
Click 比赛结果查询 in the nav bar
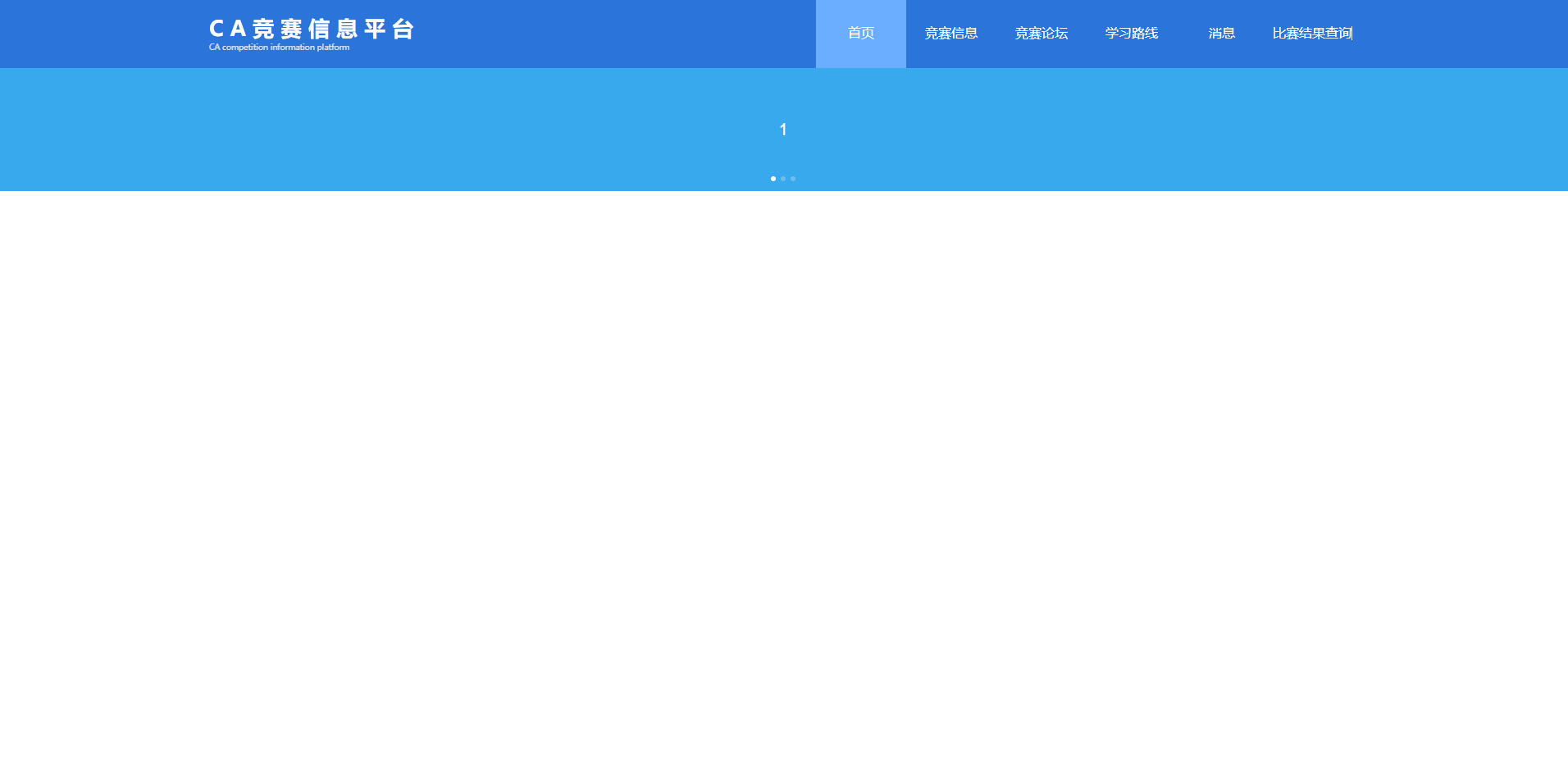pyautogui.click(x=1312, y=34)
